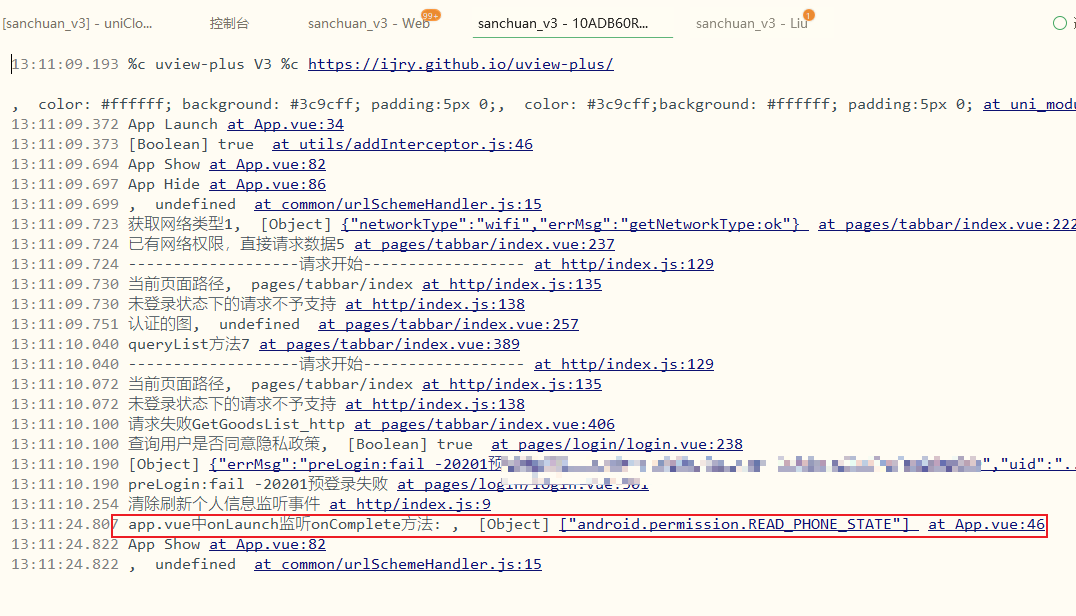Viewport: 1076px width, 616px height.
Task: Click the 99+ badge on Web tab
Action: click(x=431, y=15)
